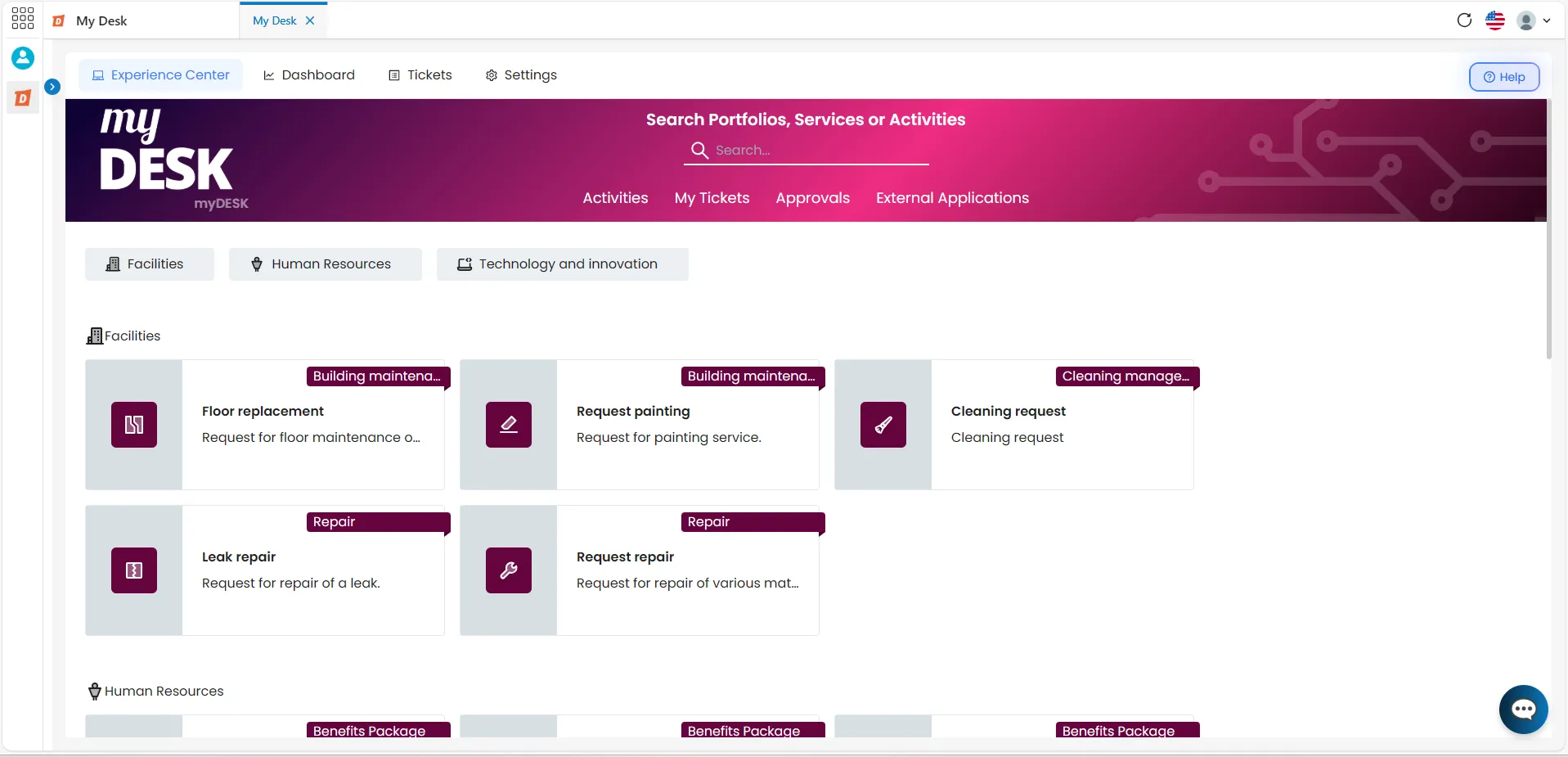1568x757 pixels.
Task: Click the Repair tag on Leak repair card
Action: (378, 522)
